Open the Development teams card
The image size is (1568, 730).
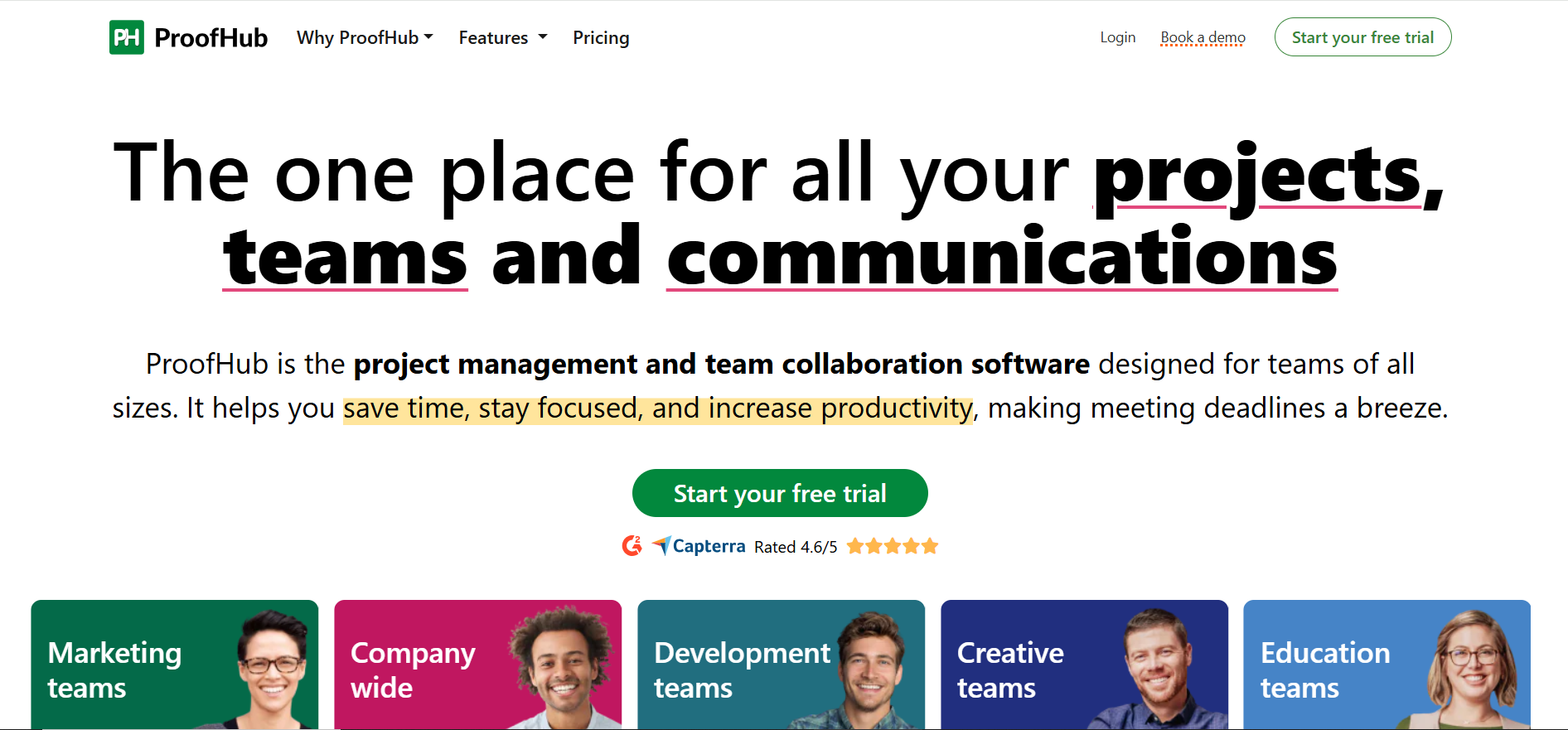(x=782, y=665)
